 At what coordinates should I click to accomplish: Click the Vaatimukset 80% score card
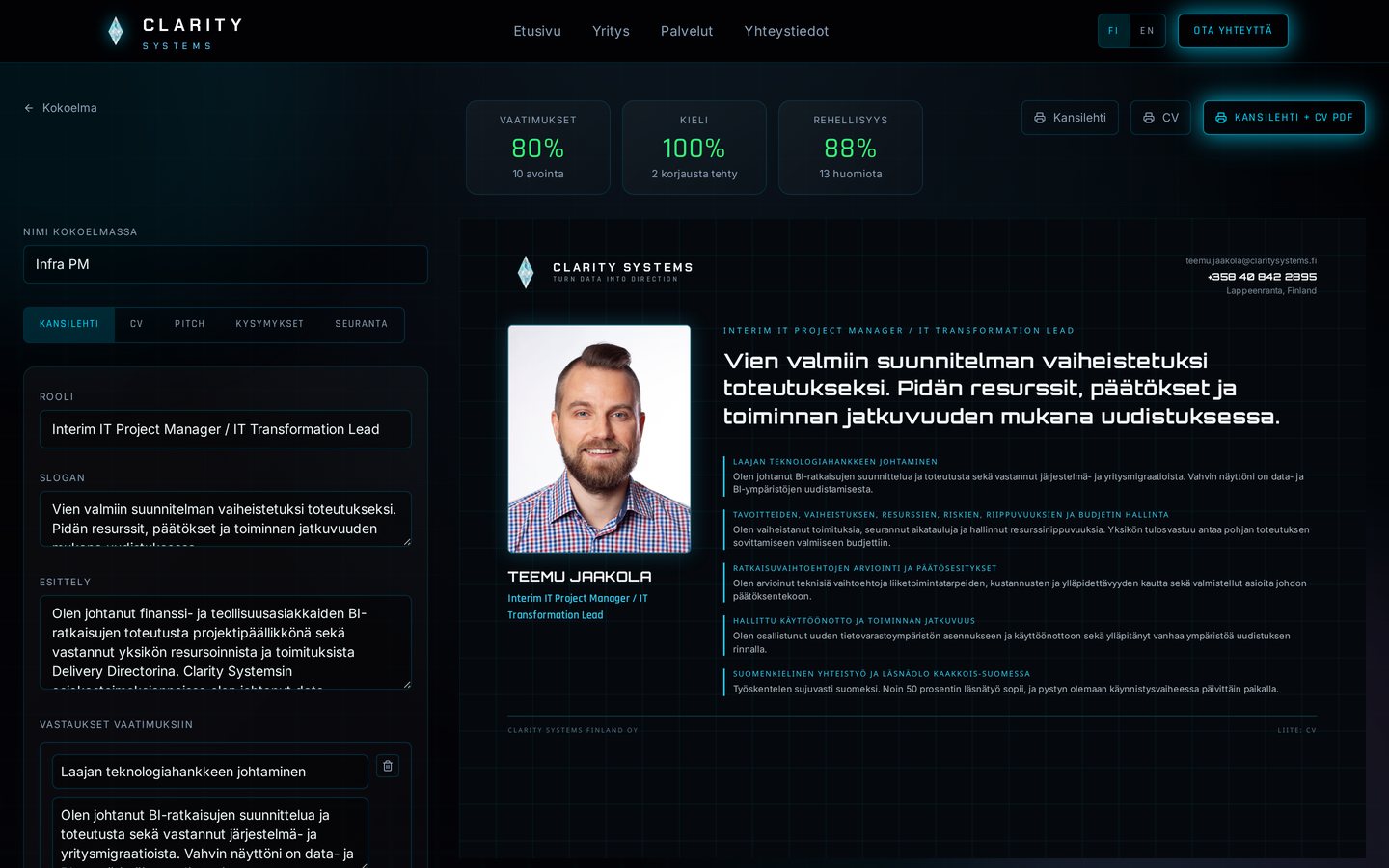[x=538, y=148]
